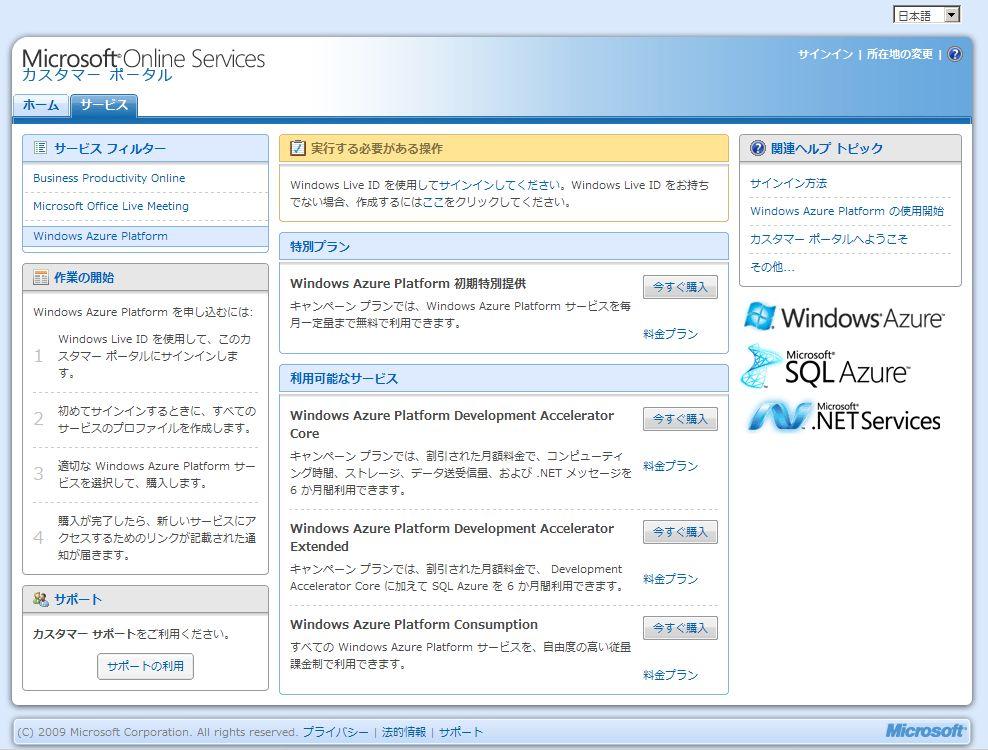
Task: Open Windows Azure Platform の使用開始 help topic
Action: point(847,211)
